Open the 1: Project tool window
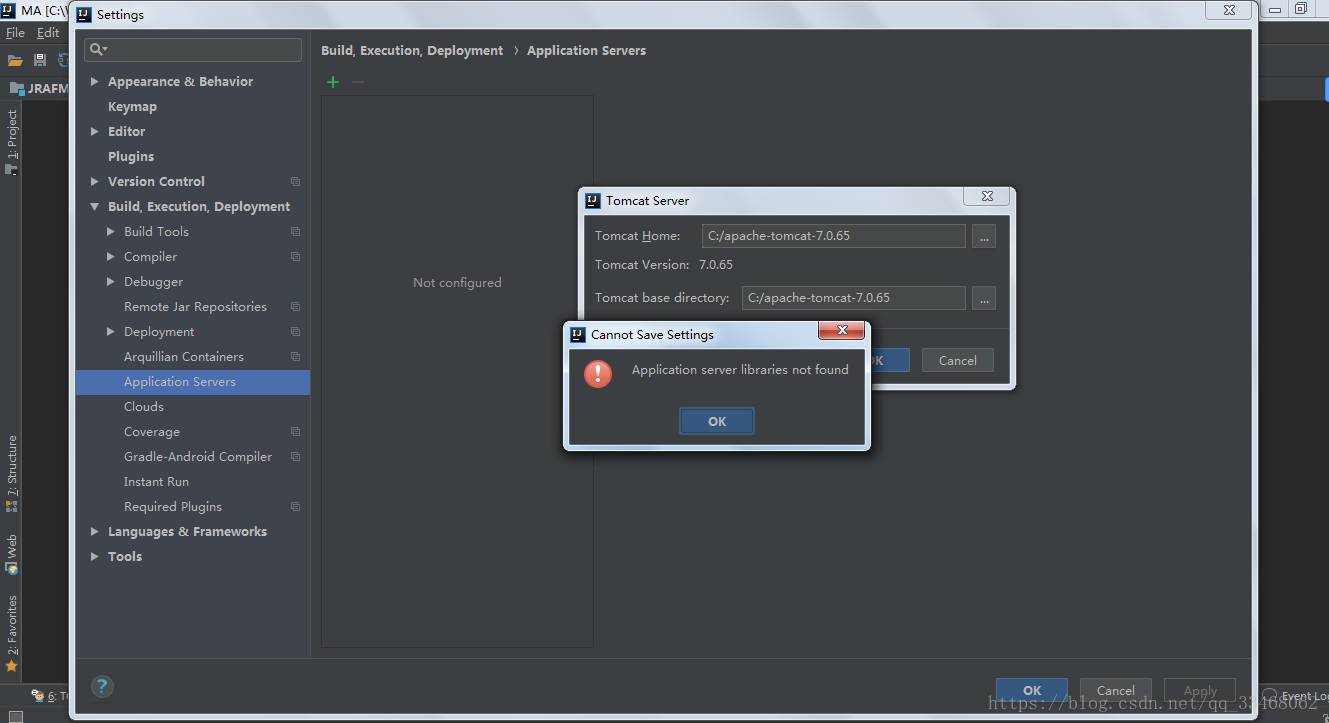This screenshot has width=1329, height=723. coord(12,141)
